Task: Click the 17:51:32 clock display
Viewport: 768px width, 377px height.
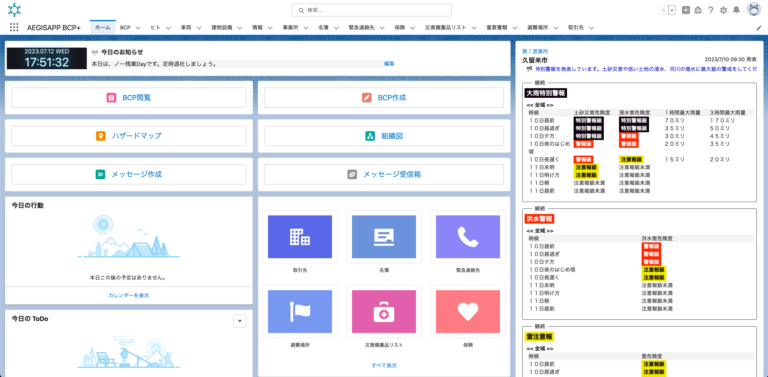Action: pyautogui.click(x=47, y=62)
